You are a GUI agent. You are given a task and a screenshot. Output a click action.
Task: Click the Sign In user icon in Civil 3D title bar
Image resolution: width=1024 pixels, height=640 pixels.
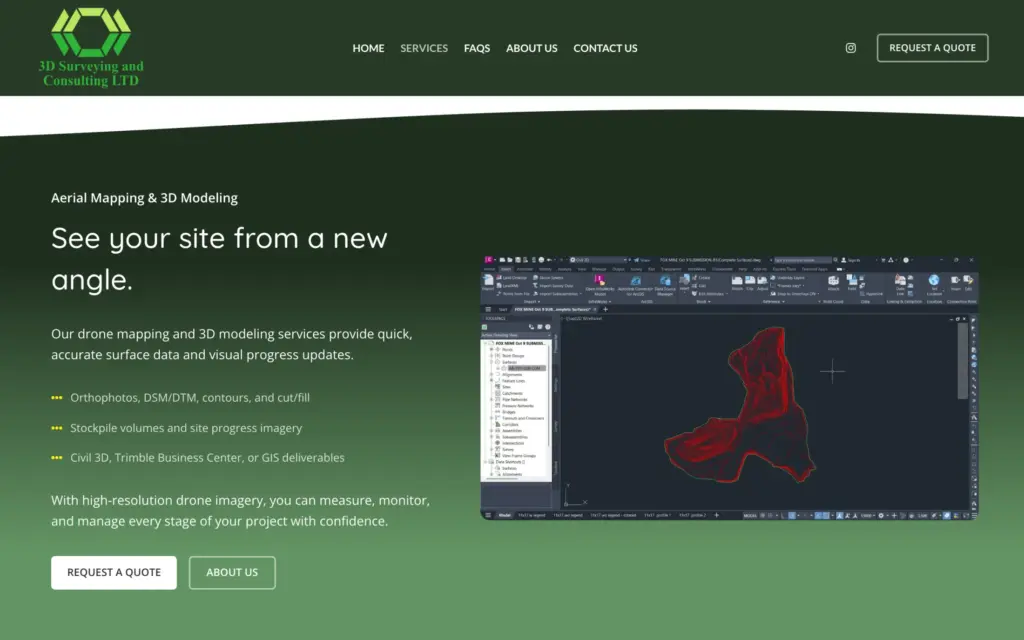click(844, 260)
